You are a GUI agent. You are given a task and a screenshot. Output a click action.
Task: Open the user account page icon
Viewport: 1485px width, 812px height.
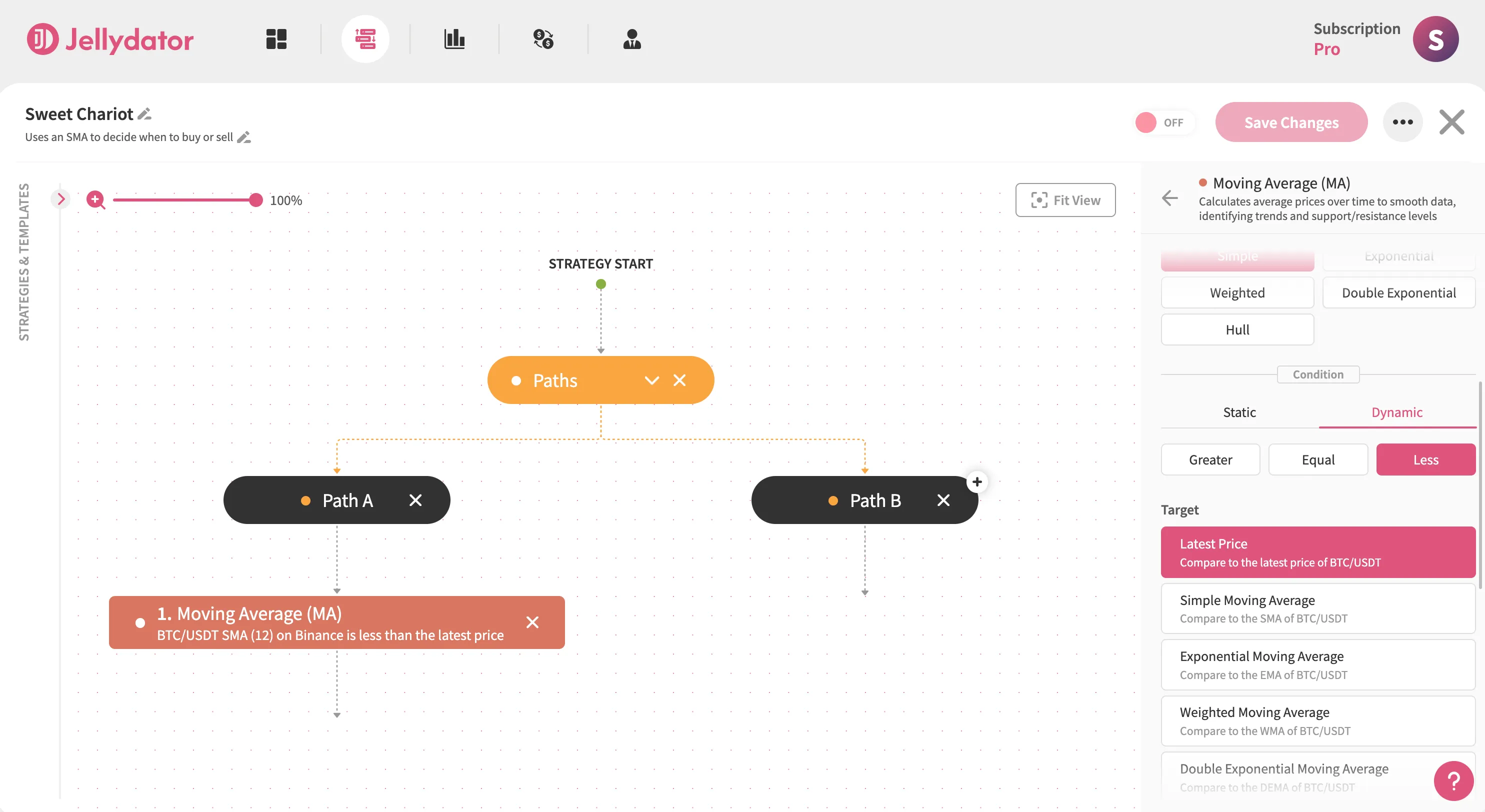point(632,38)
